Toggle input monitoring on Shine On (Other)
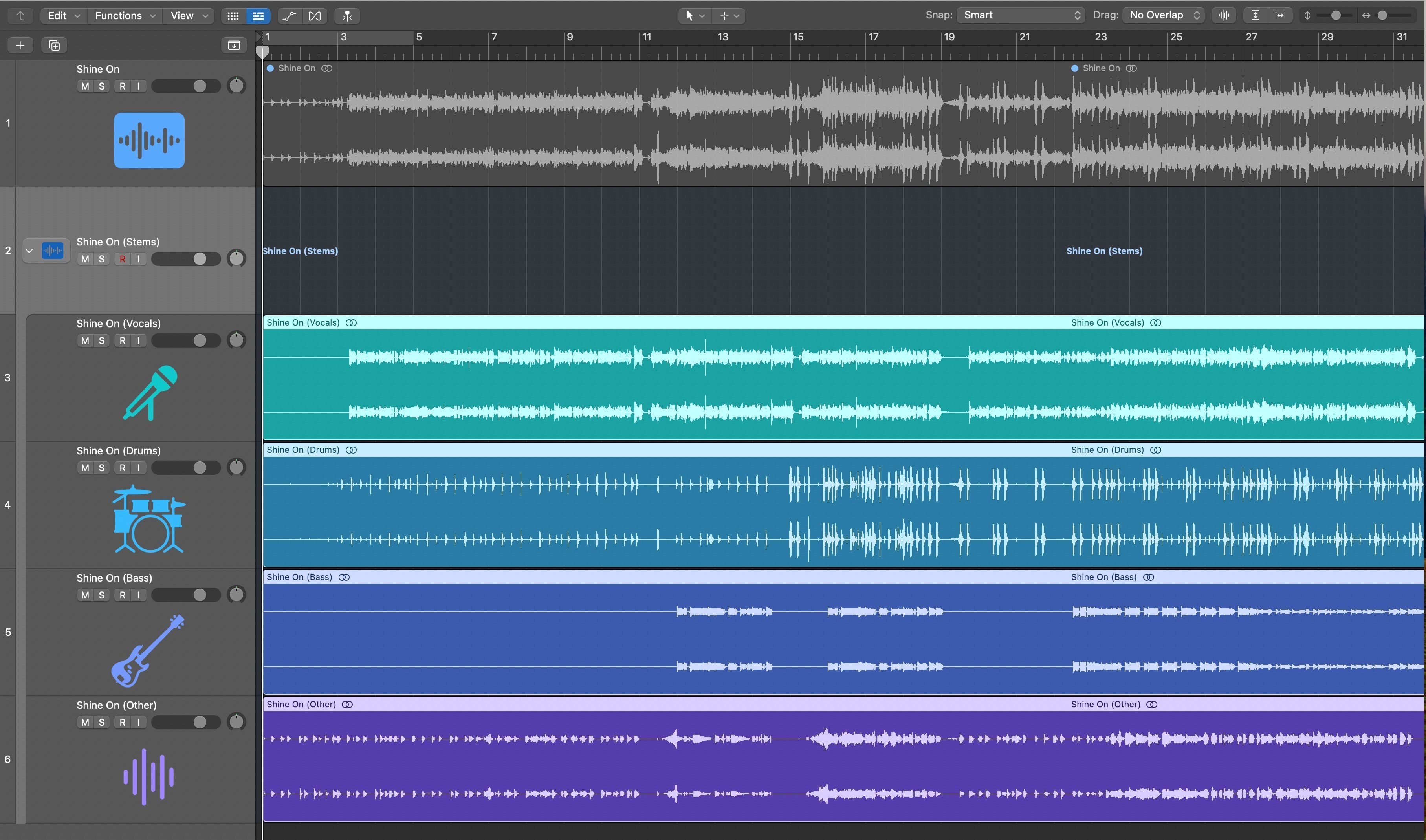This screenshot has width=1426, height=840. 139,722
